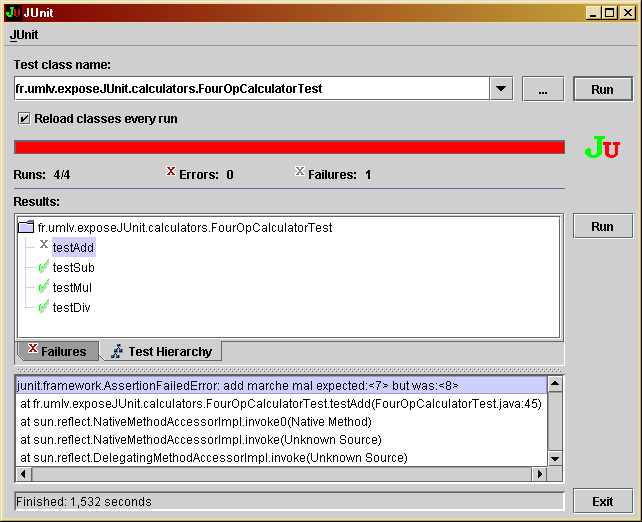
Task: Click the folder icon of FourOpCalculatorTest suite
Action: (x=27, y=227)
